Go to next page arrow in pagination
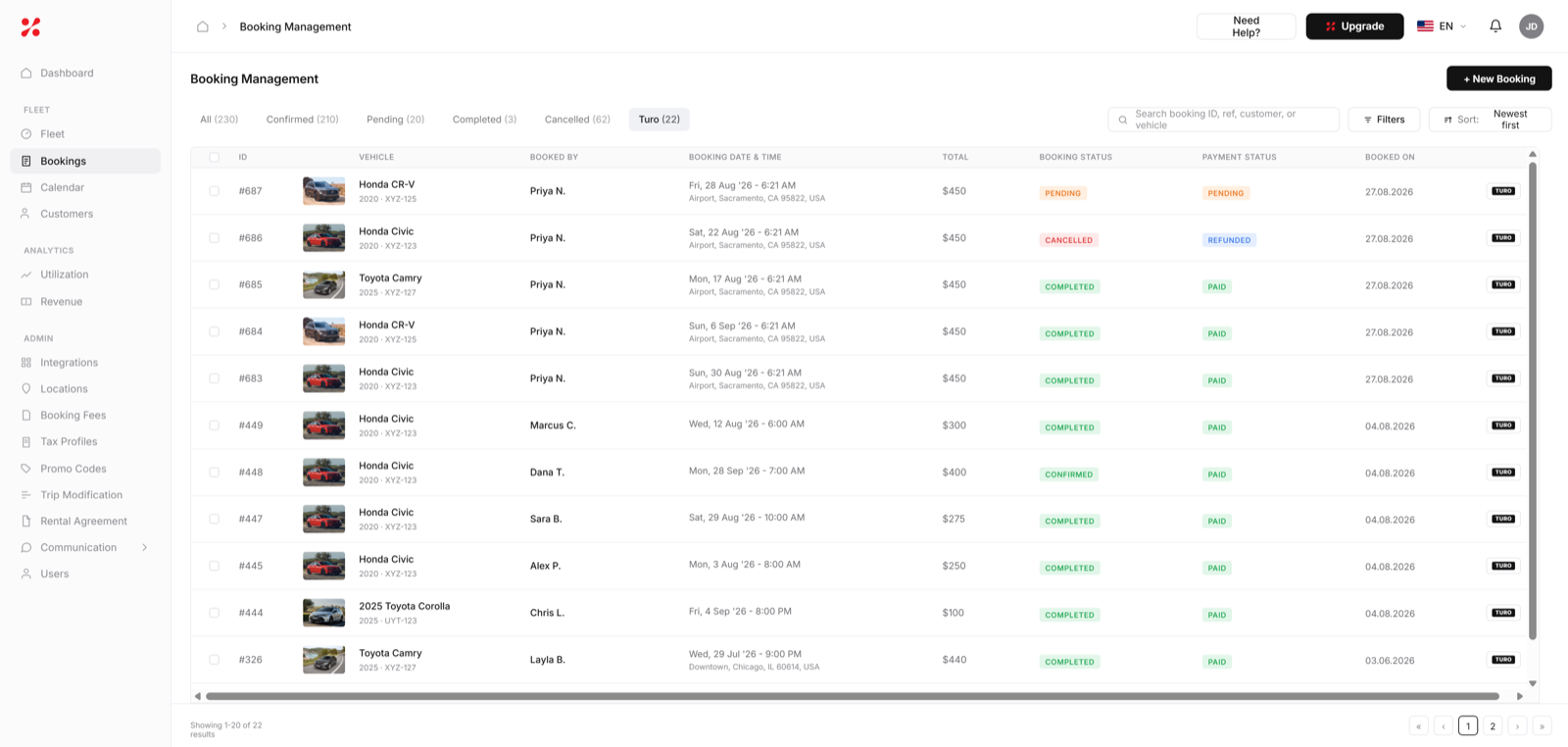Screen dimensions: 1568x747 tap(1517, 726)
